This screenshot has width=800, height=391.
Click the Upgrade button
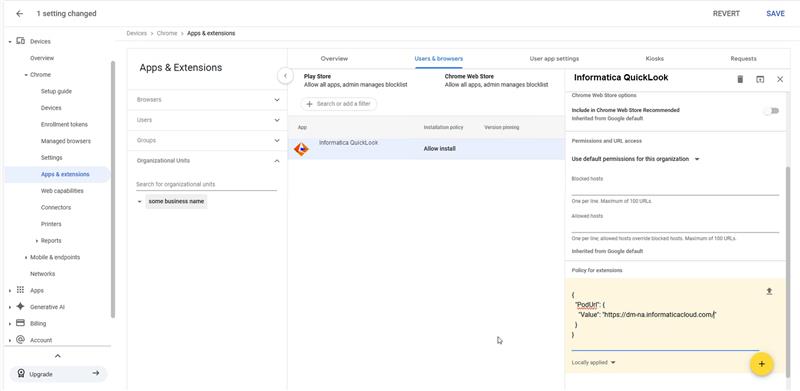tap(58, 374)
